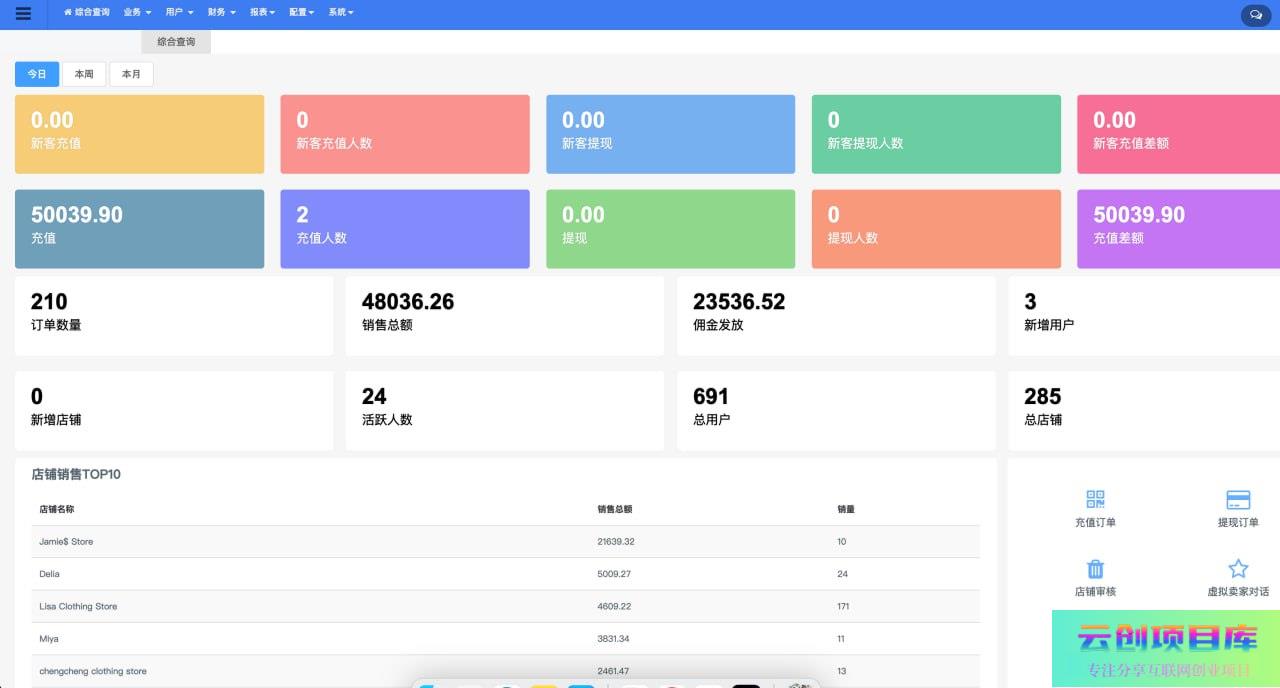Select the 综合查询 page tab
Viewport: 1280px width, 688px height.
point(176,42)
